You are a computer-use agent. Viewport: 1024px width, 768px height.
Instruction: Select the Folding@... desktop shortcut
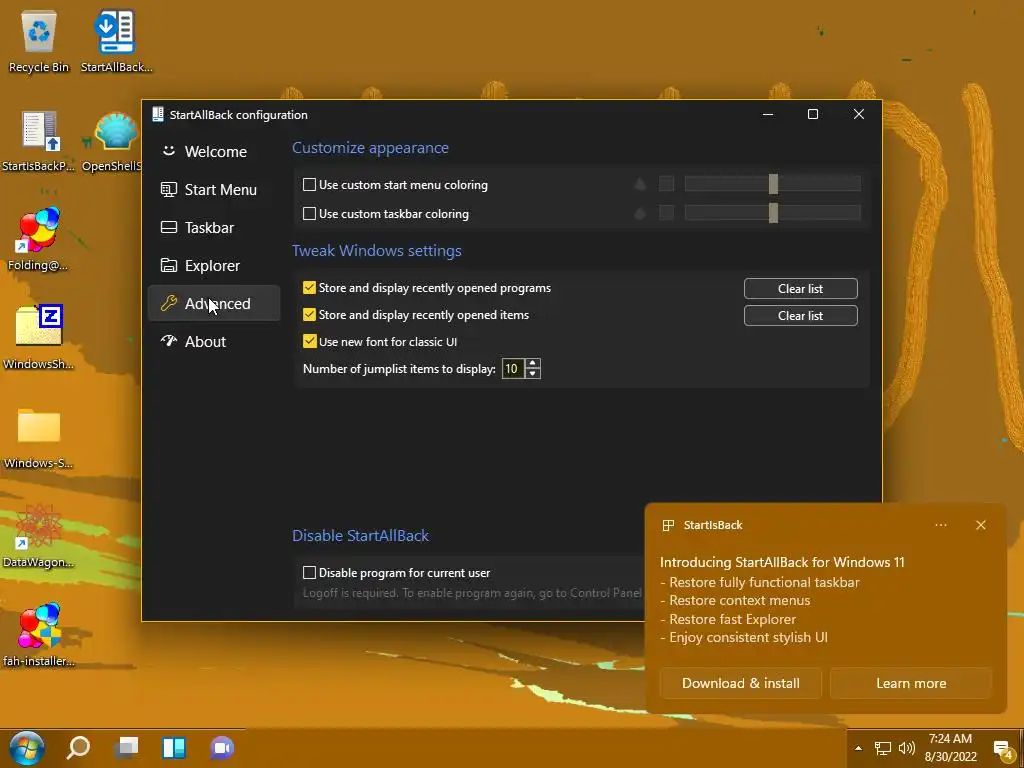tap(39, 238)
